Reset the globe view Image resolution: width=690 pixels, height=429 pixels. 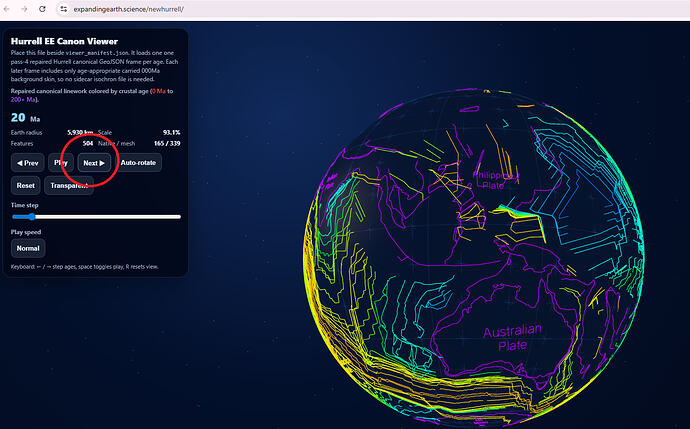(26, 186)
